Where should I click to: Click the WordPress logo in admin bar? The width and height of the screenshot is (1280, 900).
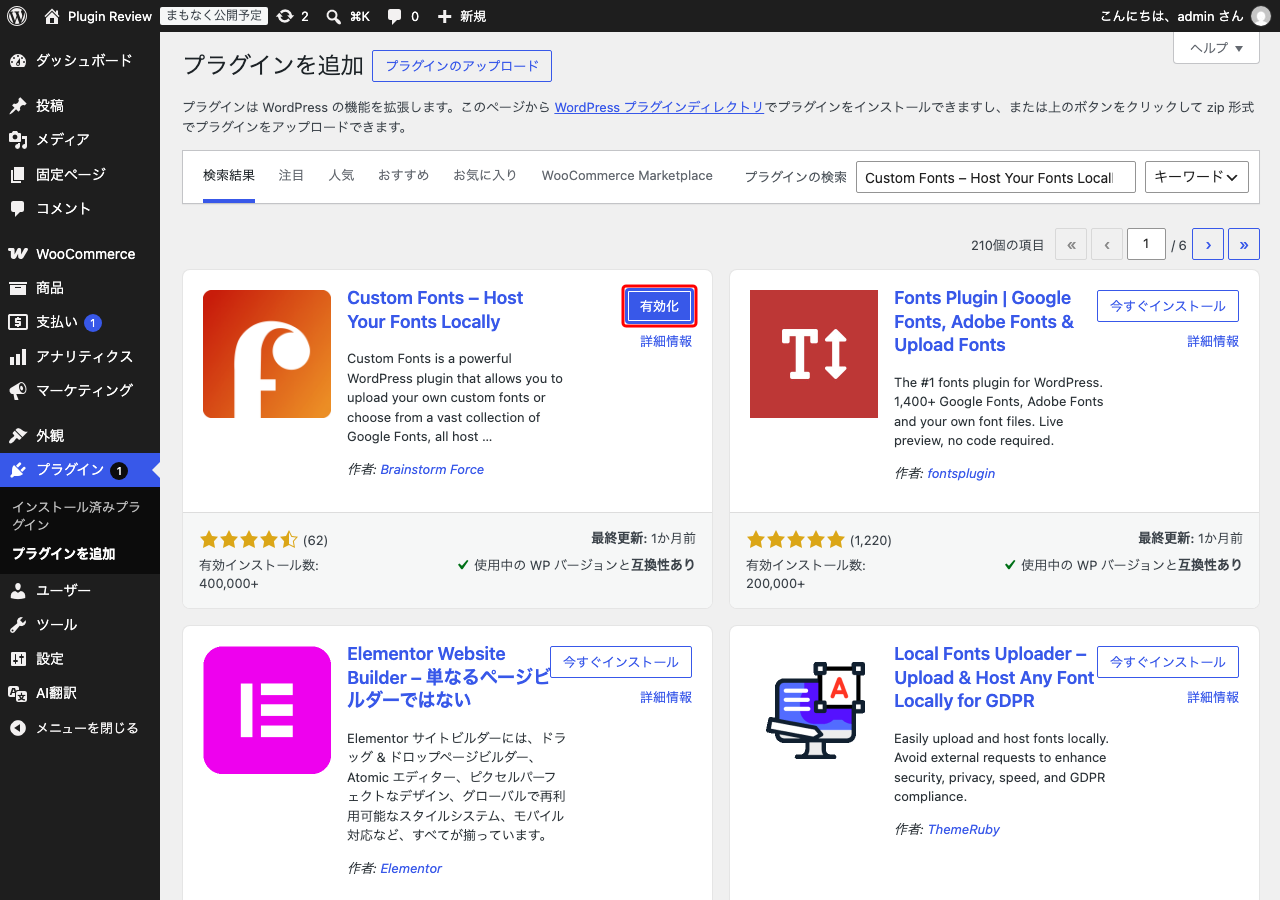click(17, 16)
